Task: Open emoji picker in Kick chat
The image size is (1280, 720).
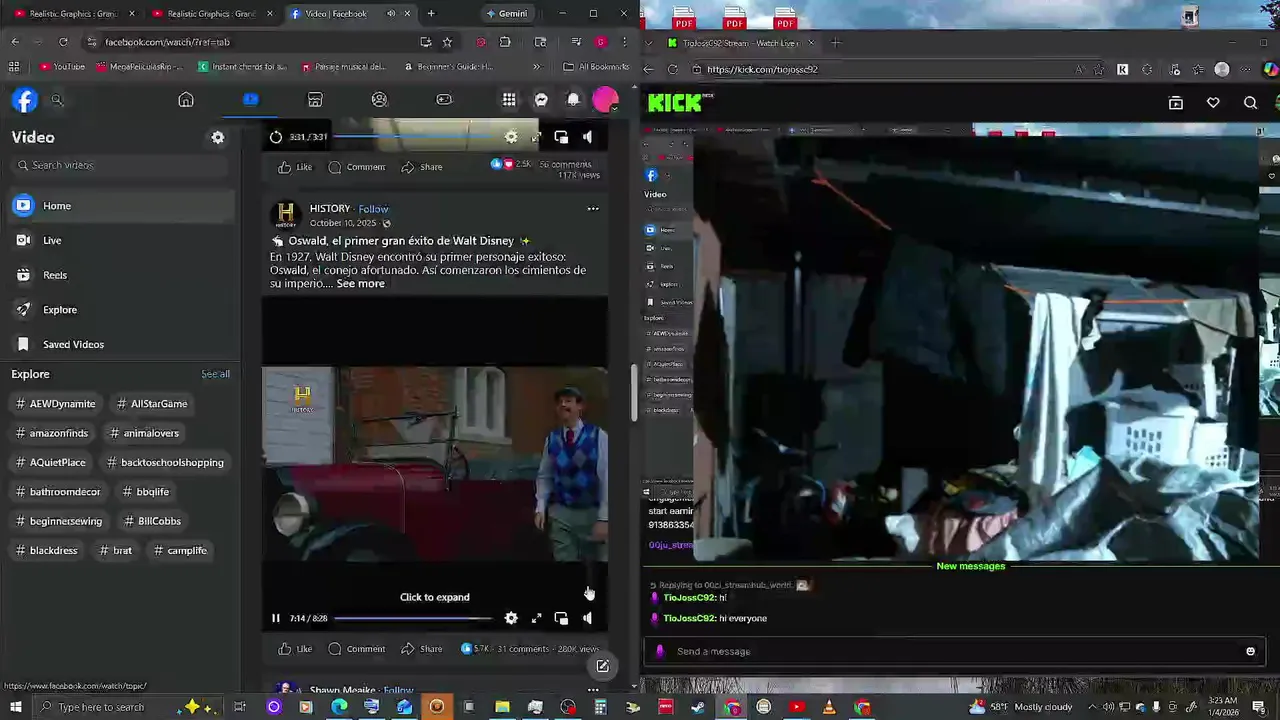Action: click(1250, 652)
